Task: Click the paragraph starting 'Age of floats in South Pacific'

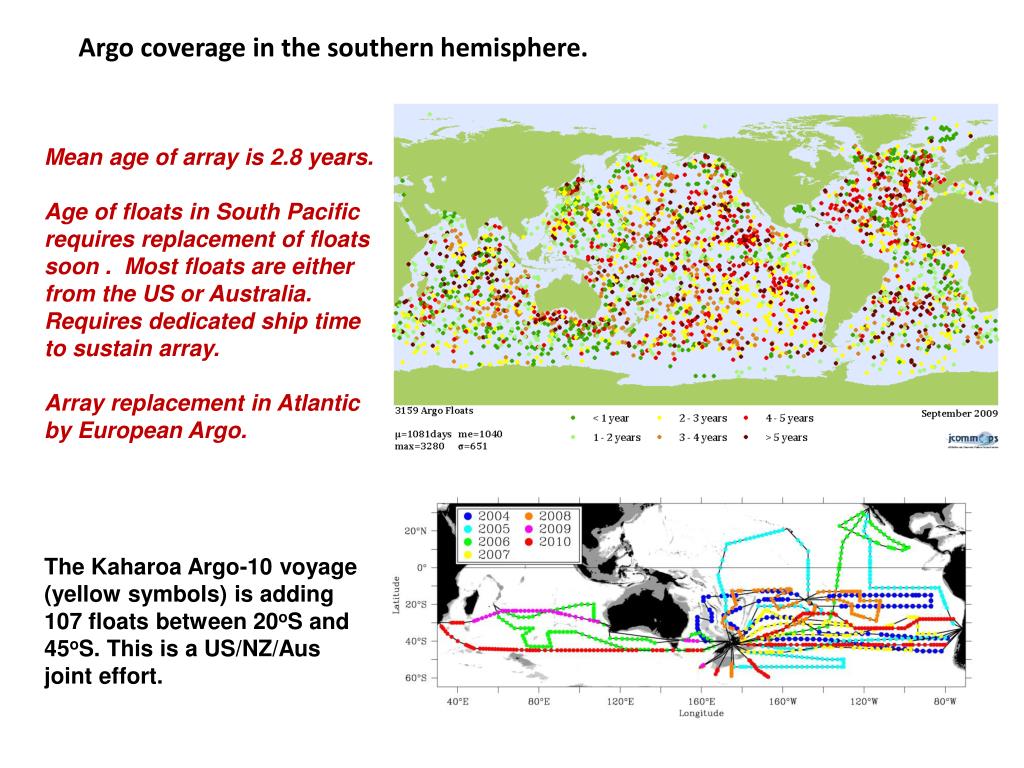Action: click(208, 280)
